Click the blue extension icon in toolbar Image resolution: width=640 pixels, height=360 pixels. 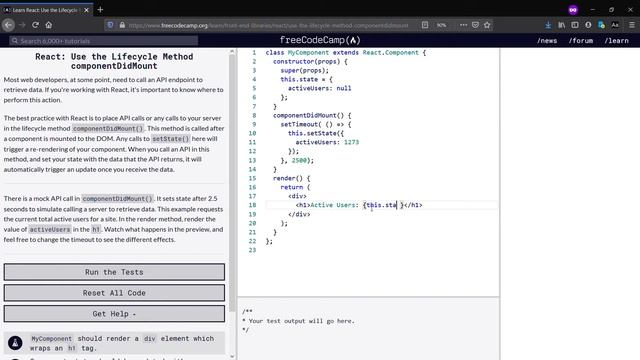601,25
